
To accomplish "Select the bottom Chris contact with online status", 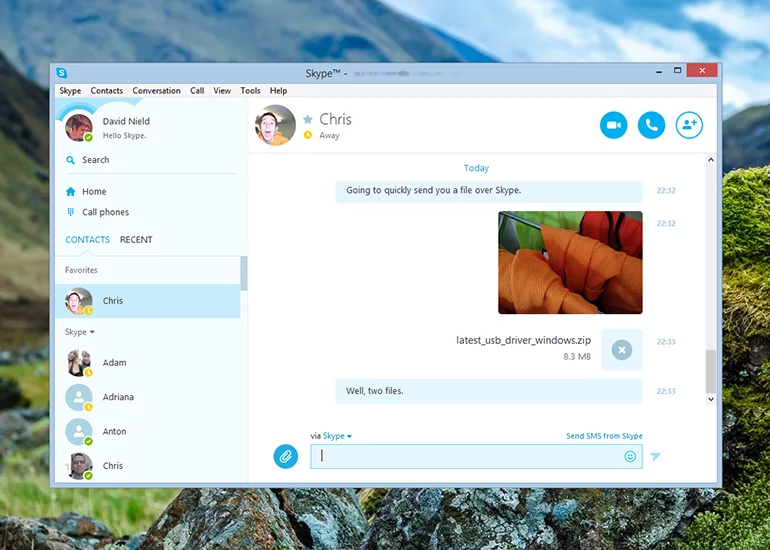I will [148, 466].
